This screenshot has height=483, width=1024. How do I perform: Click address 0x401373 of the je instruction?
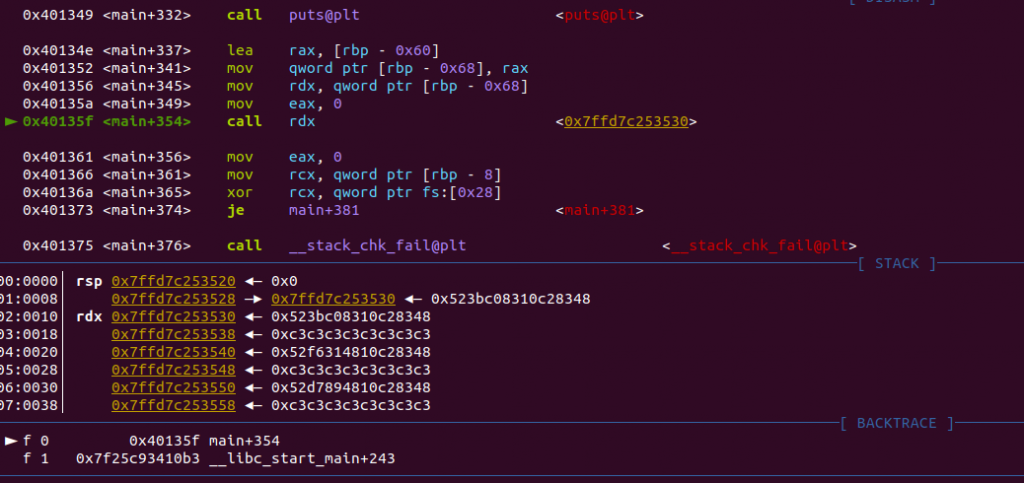click(58, 210)
